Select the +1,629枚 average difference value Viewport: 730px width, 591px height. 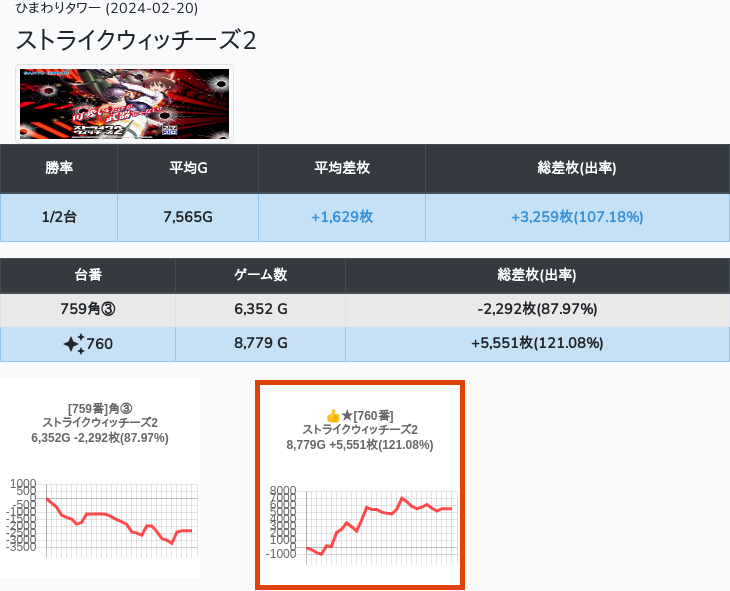pyautogui.click(x=342, y=217)
